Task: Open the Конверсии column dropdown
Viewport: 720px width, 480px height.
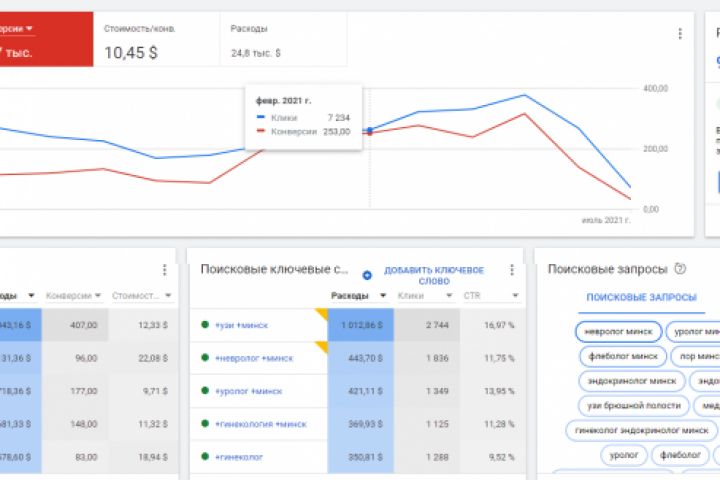Action: [98, 296]
